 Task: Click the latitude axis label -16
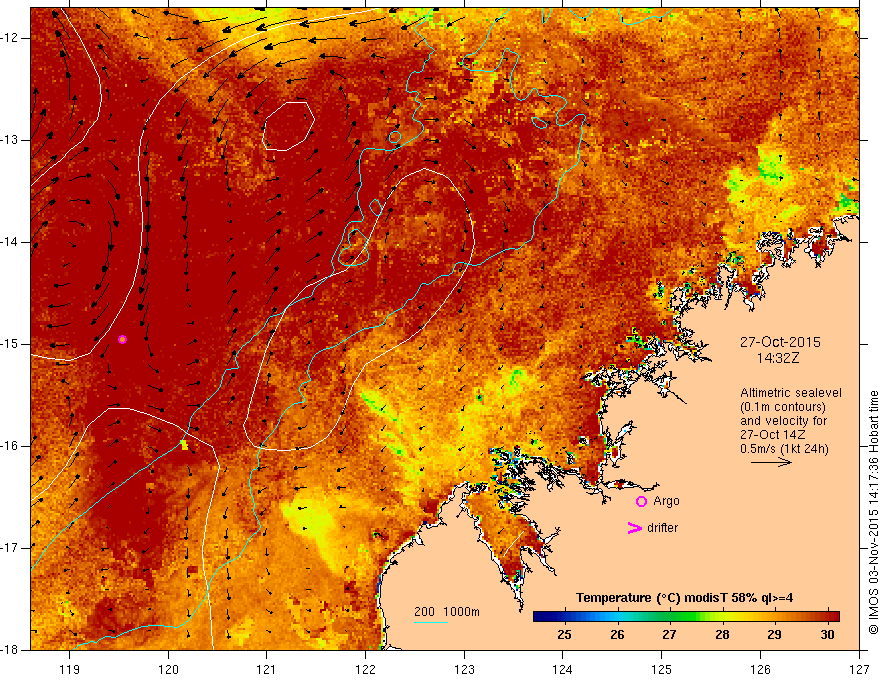tap(10, 446)
